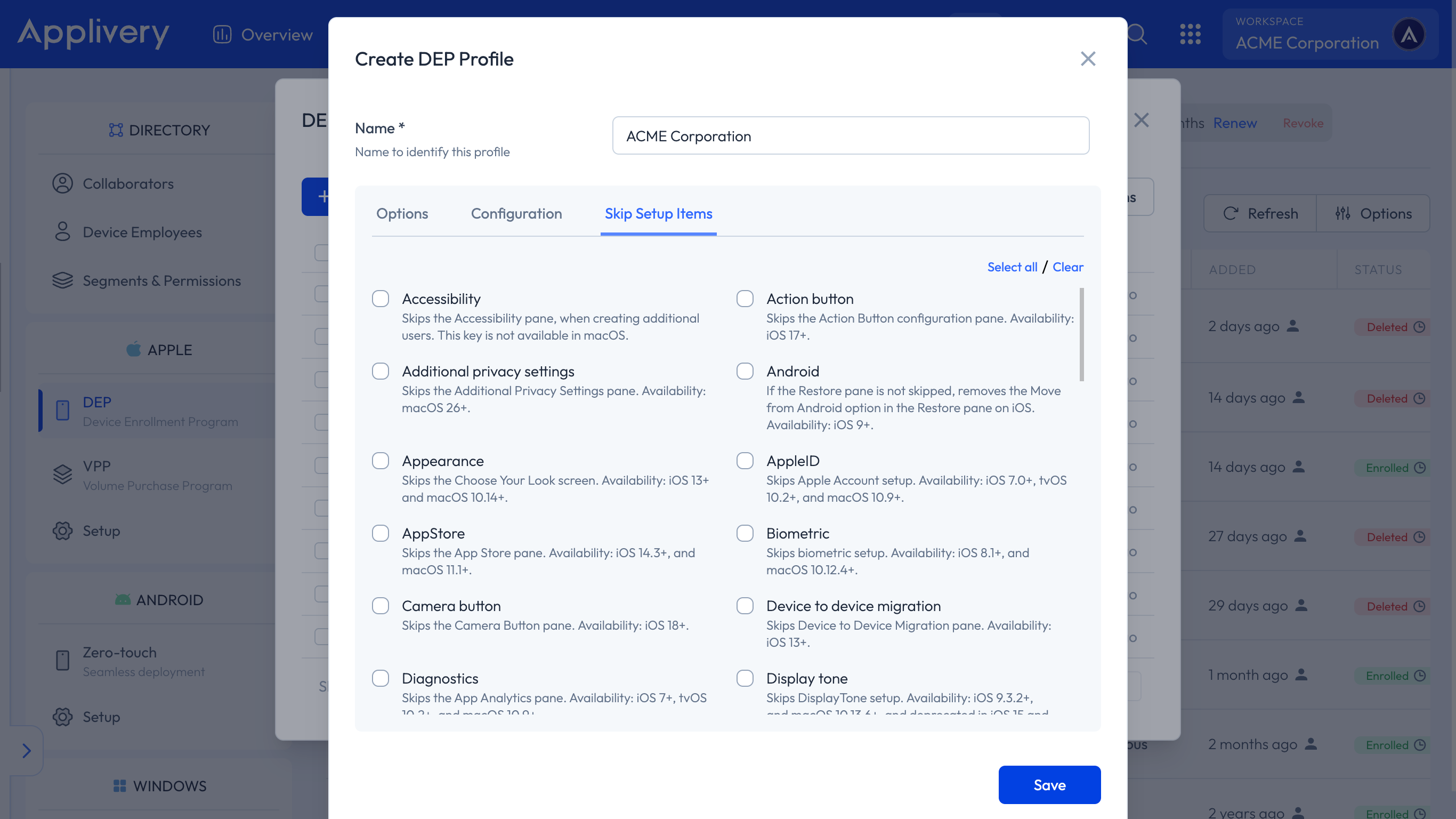Open the ACME Corporation workspace avatar

point(1409,35)
